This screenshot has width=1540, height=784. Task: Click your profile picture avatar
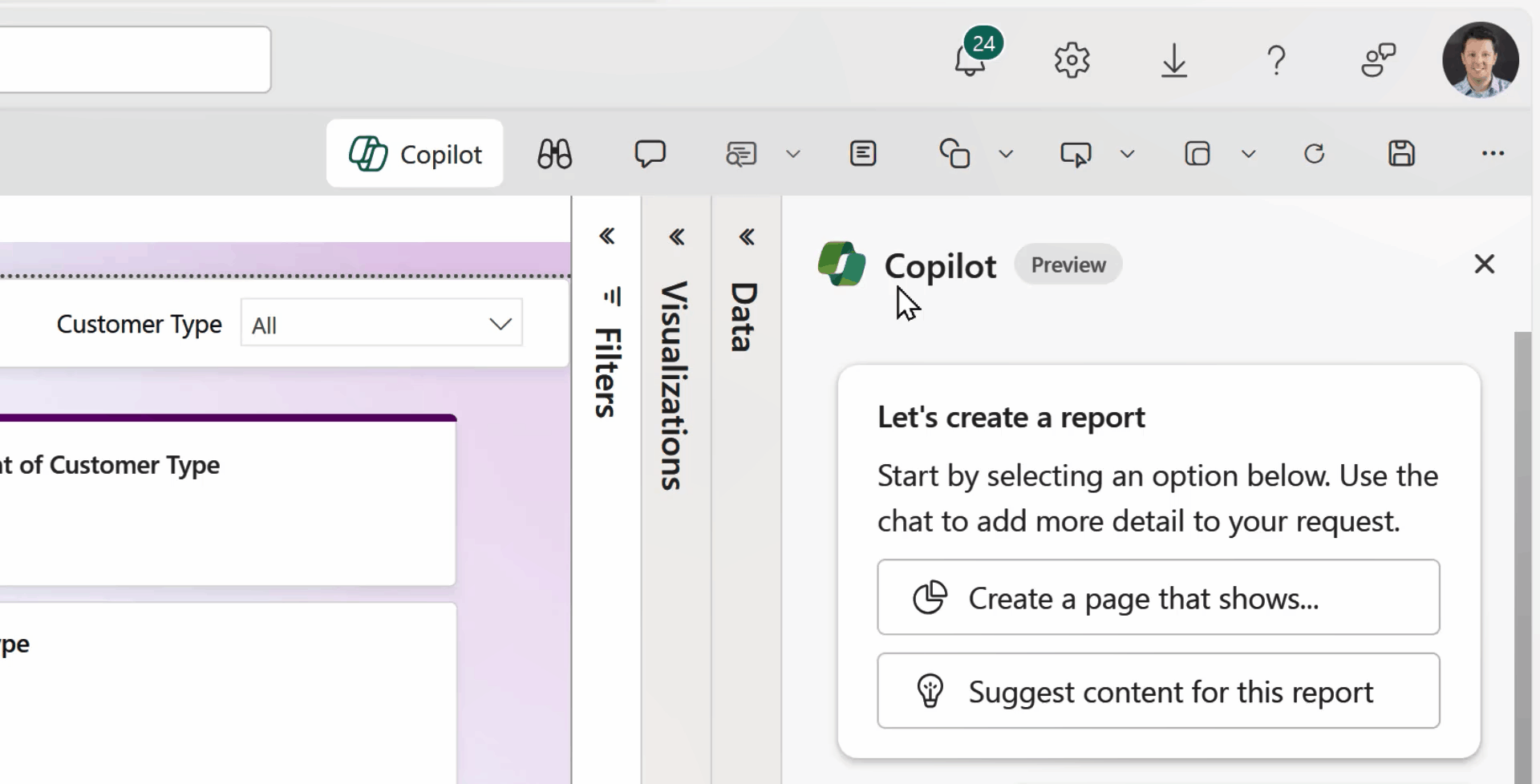pos(1480,60)
